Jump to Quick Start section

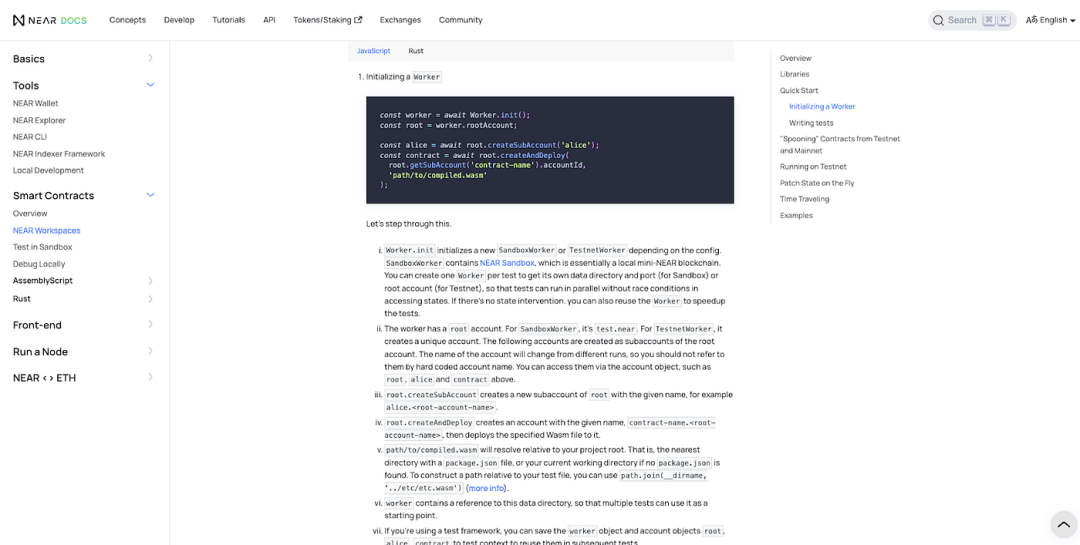tap(799, 90)
